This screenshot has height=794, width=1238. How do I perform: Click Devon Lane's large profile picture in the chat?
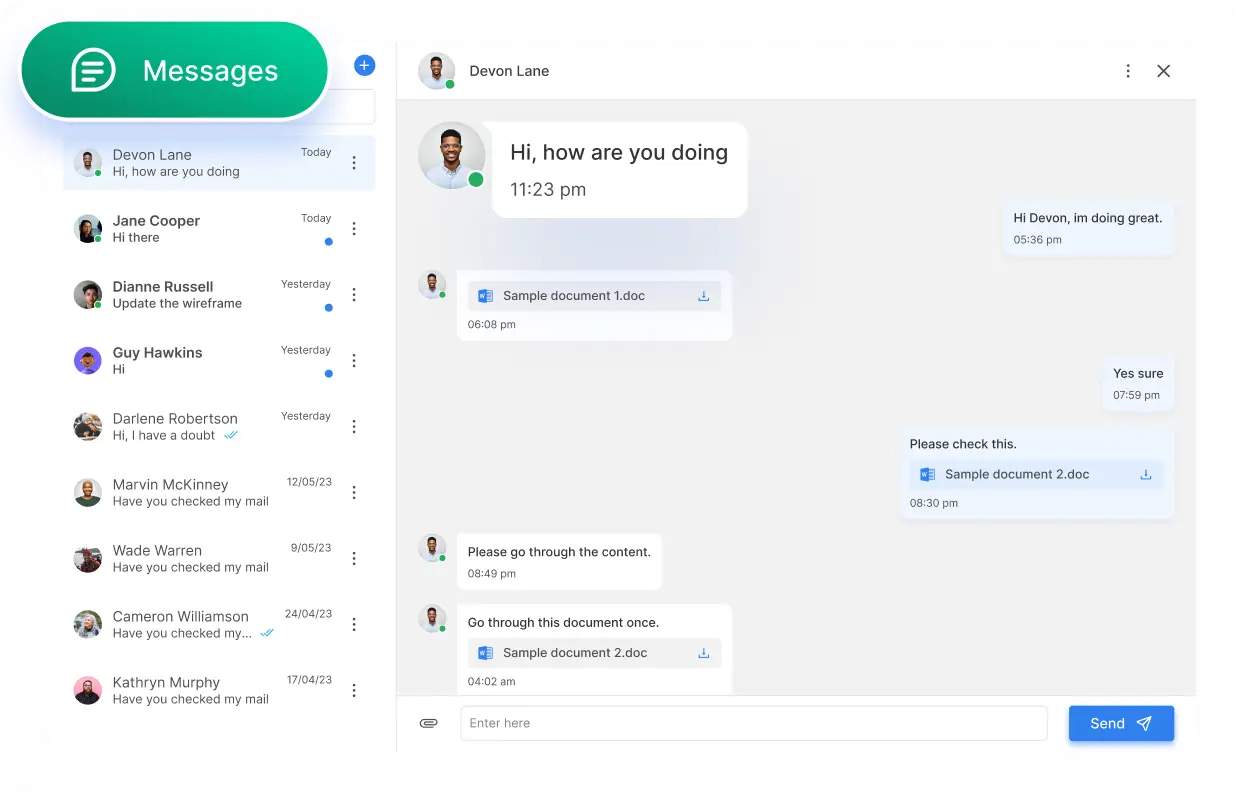pyautogui.click(x=452, y=155)
